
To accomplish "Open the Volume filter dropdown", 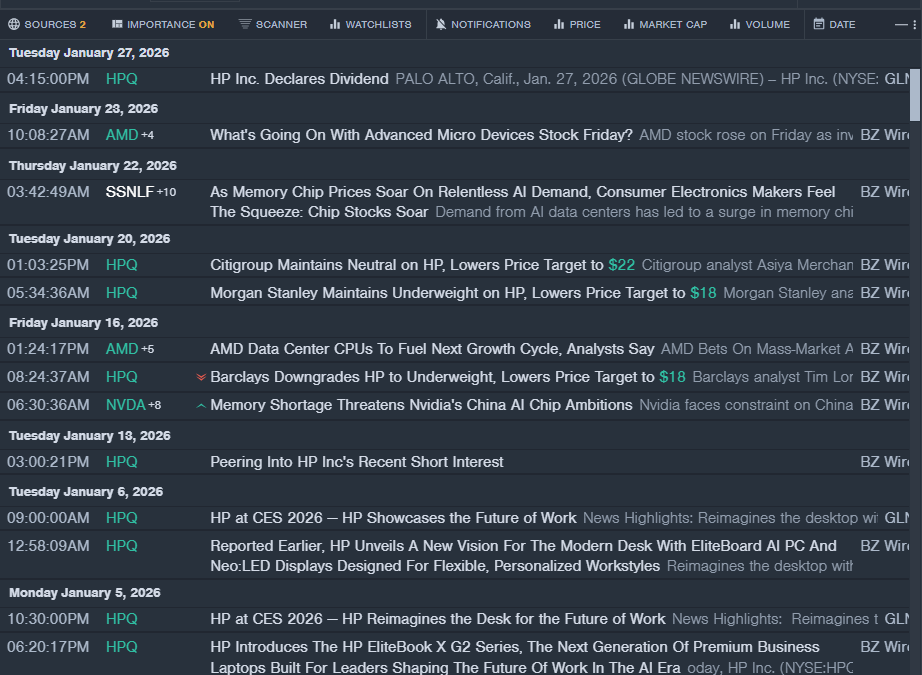I will [759, 24].
